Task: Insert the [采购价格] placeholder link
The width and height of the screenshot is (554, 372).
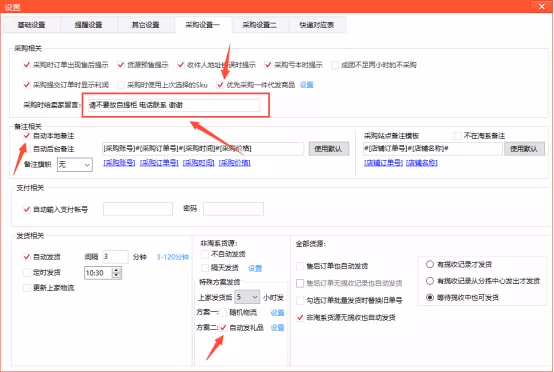Action: pyautogui.click(x=235, y=163)
